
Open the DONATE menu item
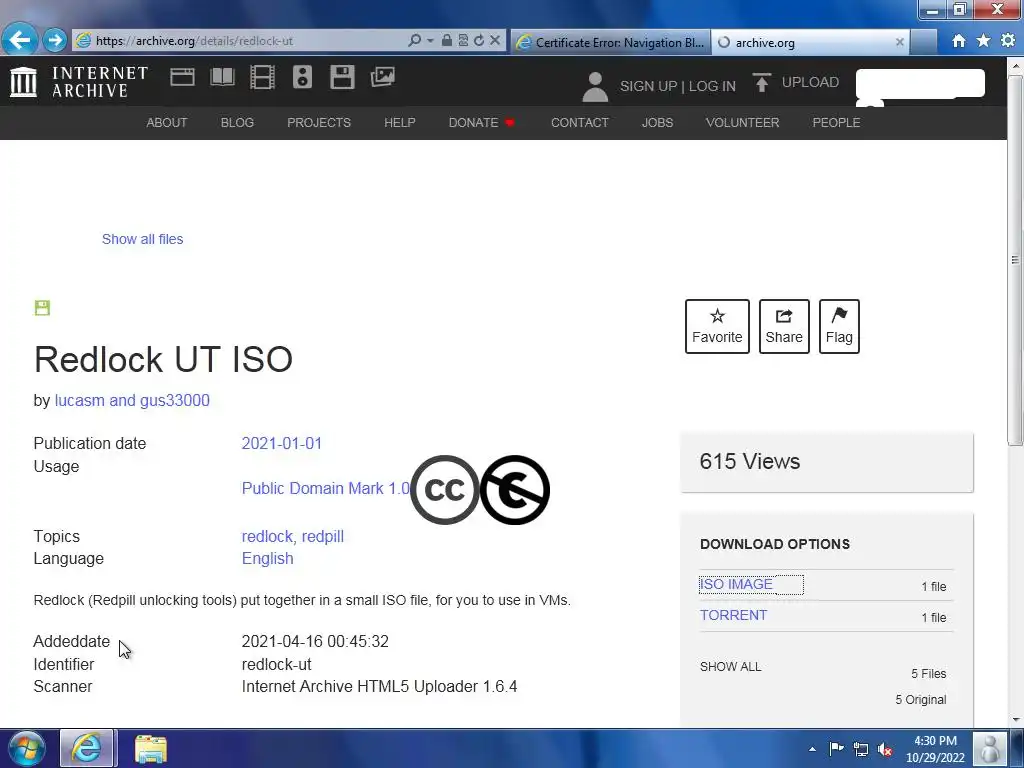pos(481,123)
